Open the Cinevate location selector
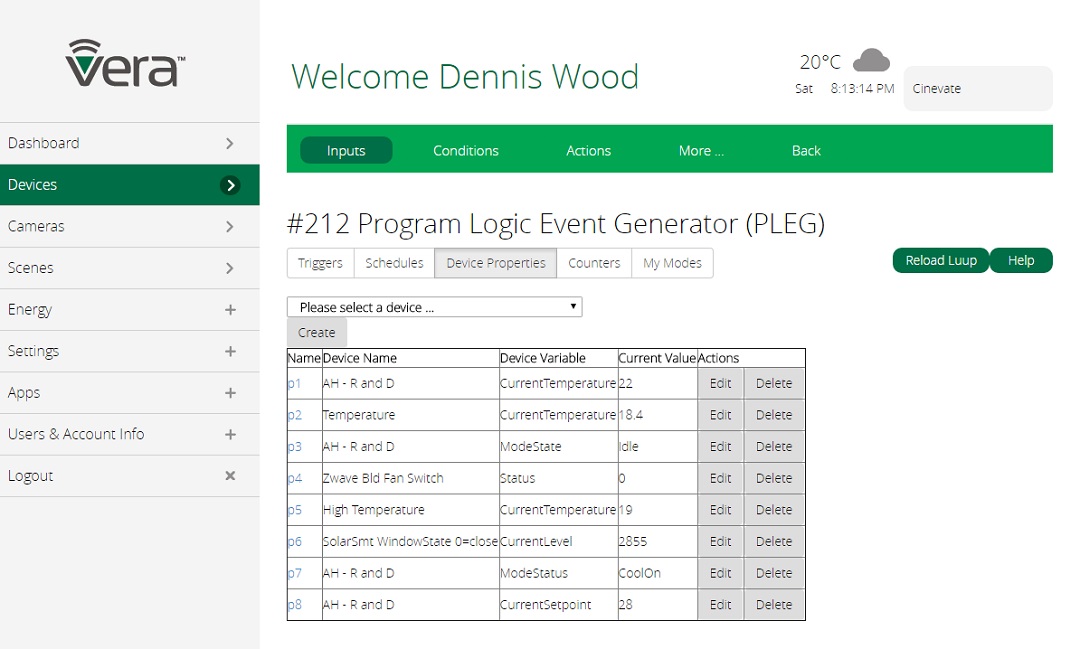Image resolution: width=1080 pixels, height=649 pixels. (x=978, y=88)
